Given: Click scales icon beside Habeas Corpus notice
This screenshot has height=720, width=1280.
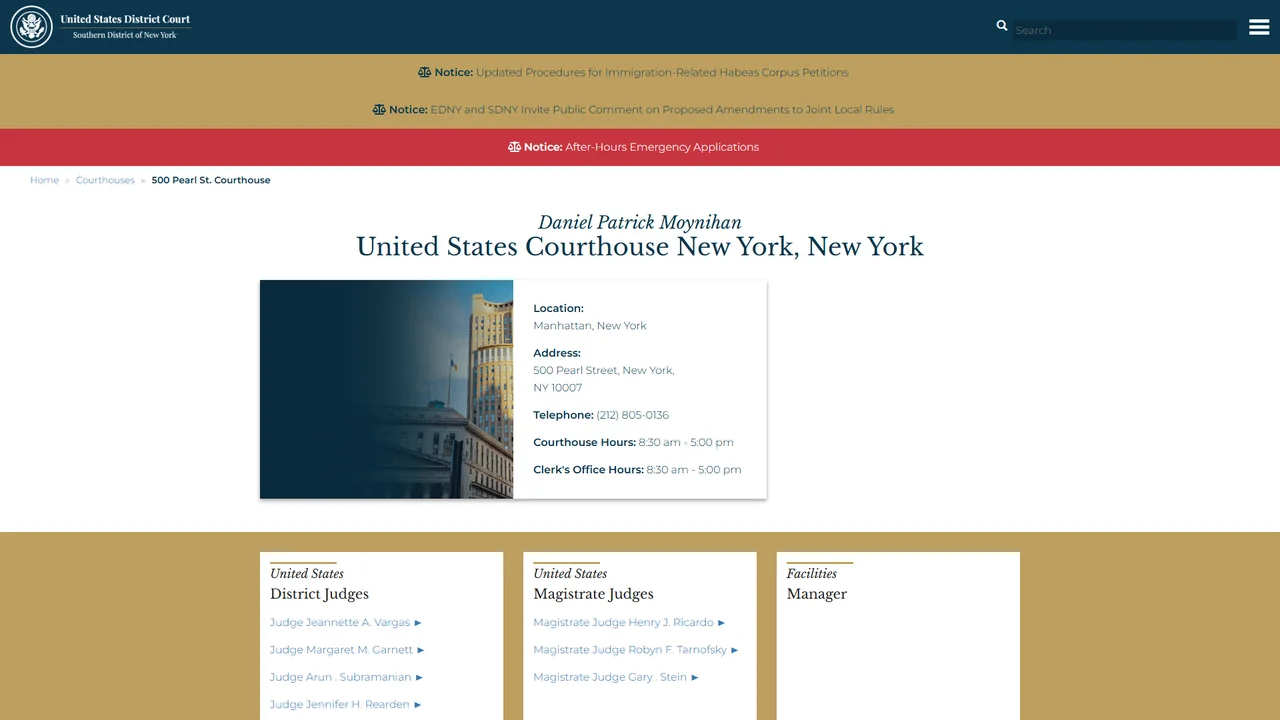Looking at the screenshot, I should pyautogui.click(x=424, y=72).
